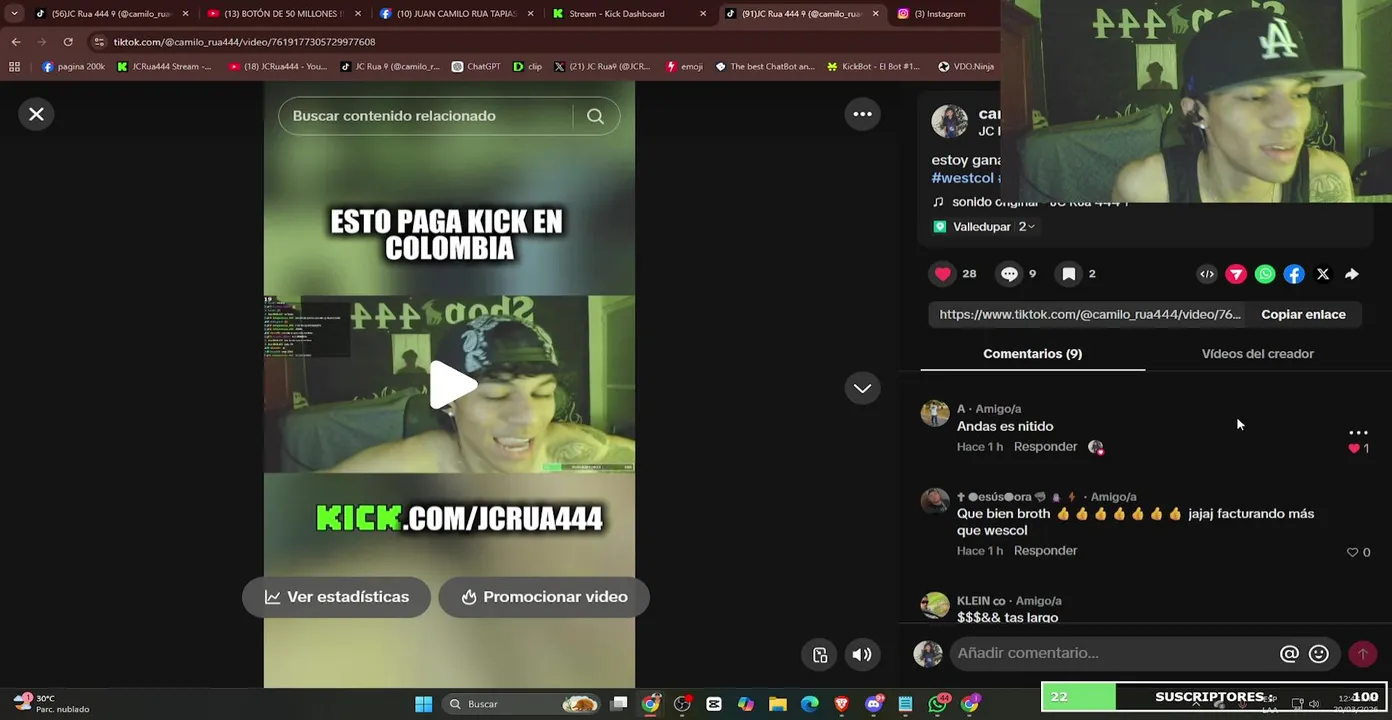Open the VDO.Ninja bookmark

966,67
